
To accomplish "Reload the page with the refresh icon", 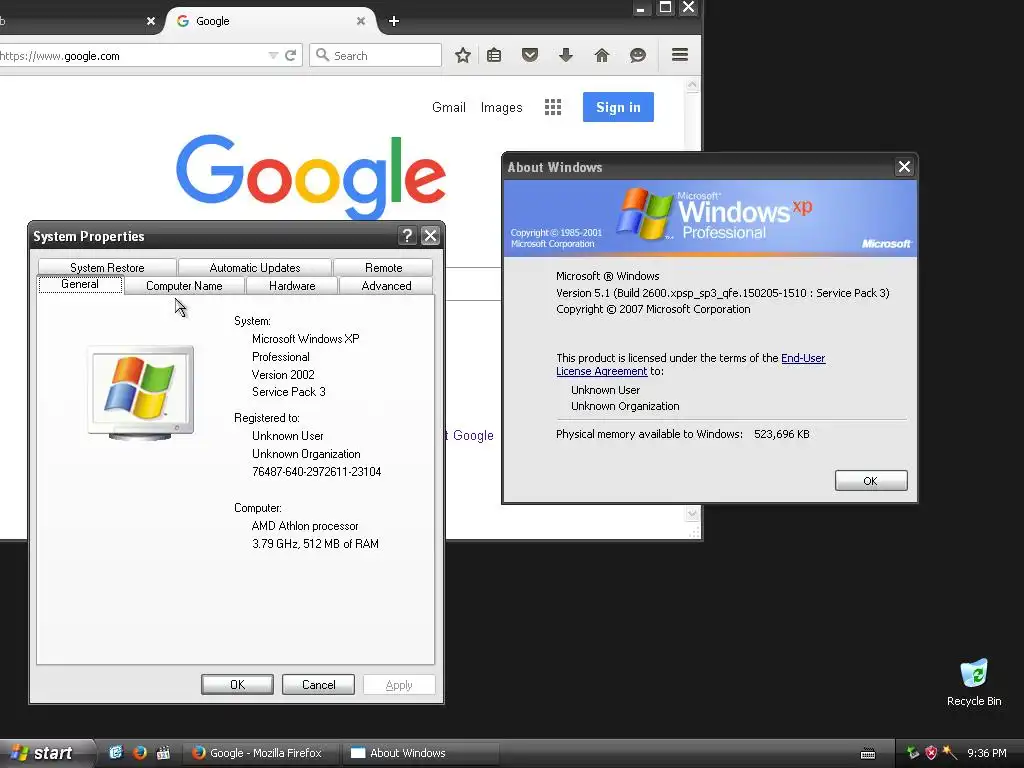I will tap(291, 56).
